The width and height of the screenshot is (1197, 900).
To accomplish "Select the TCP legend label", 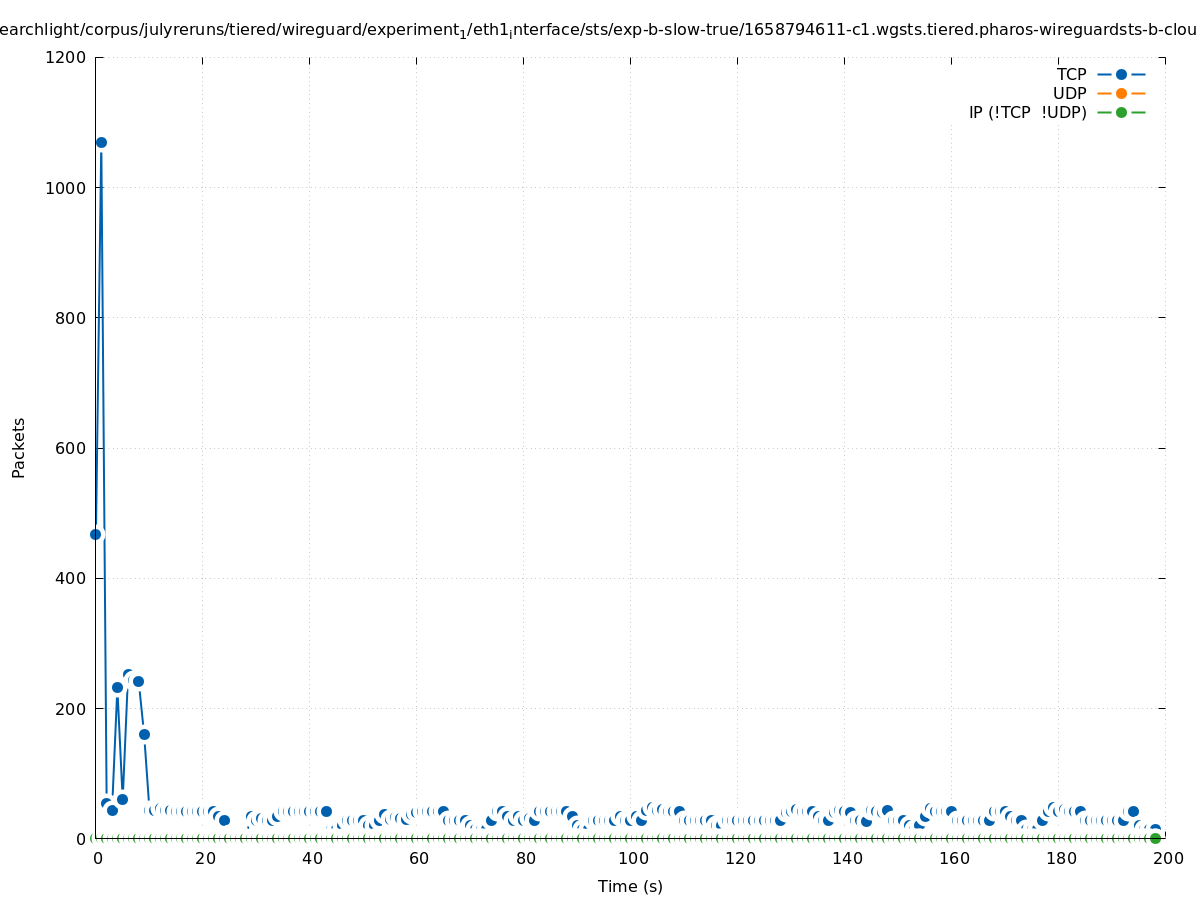I will 1071,74.
